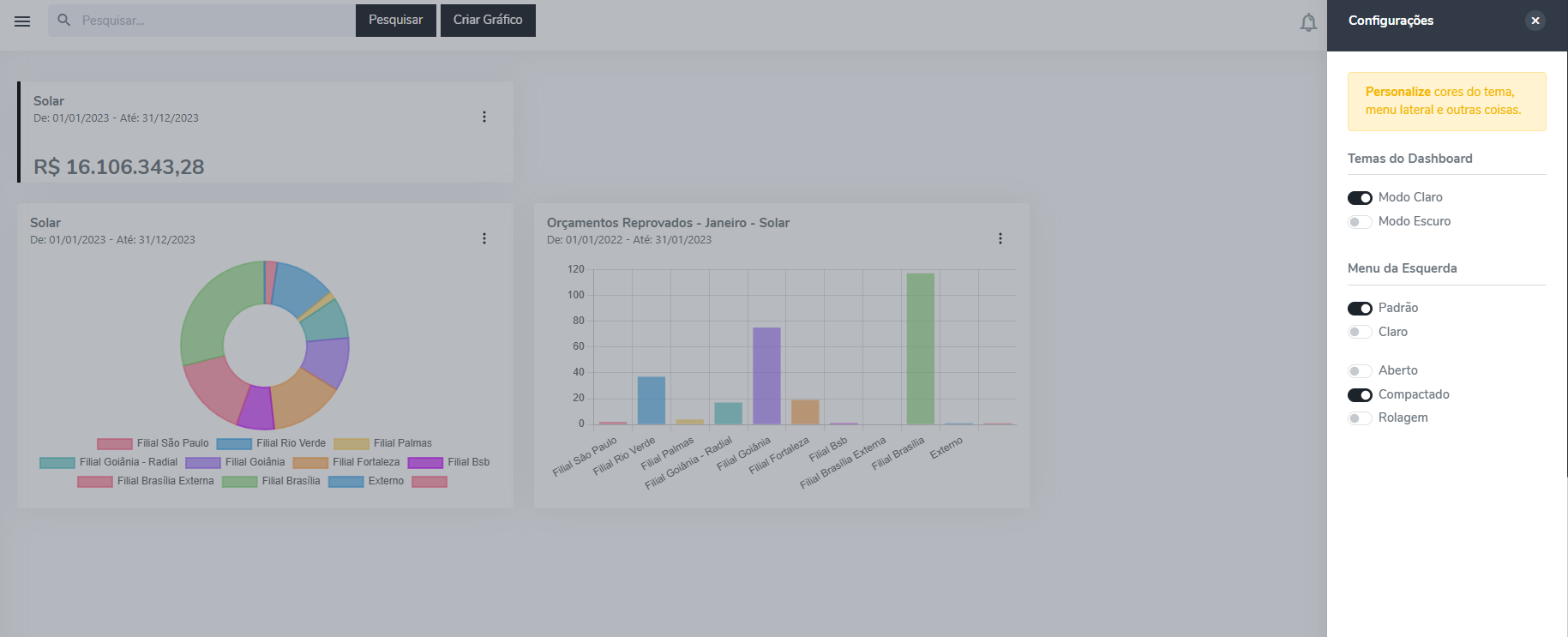Switch on the Aberto menu option
1568x637 pixels.
[x=1360, y=371]
